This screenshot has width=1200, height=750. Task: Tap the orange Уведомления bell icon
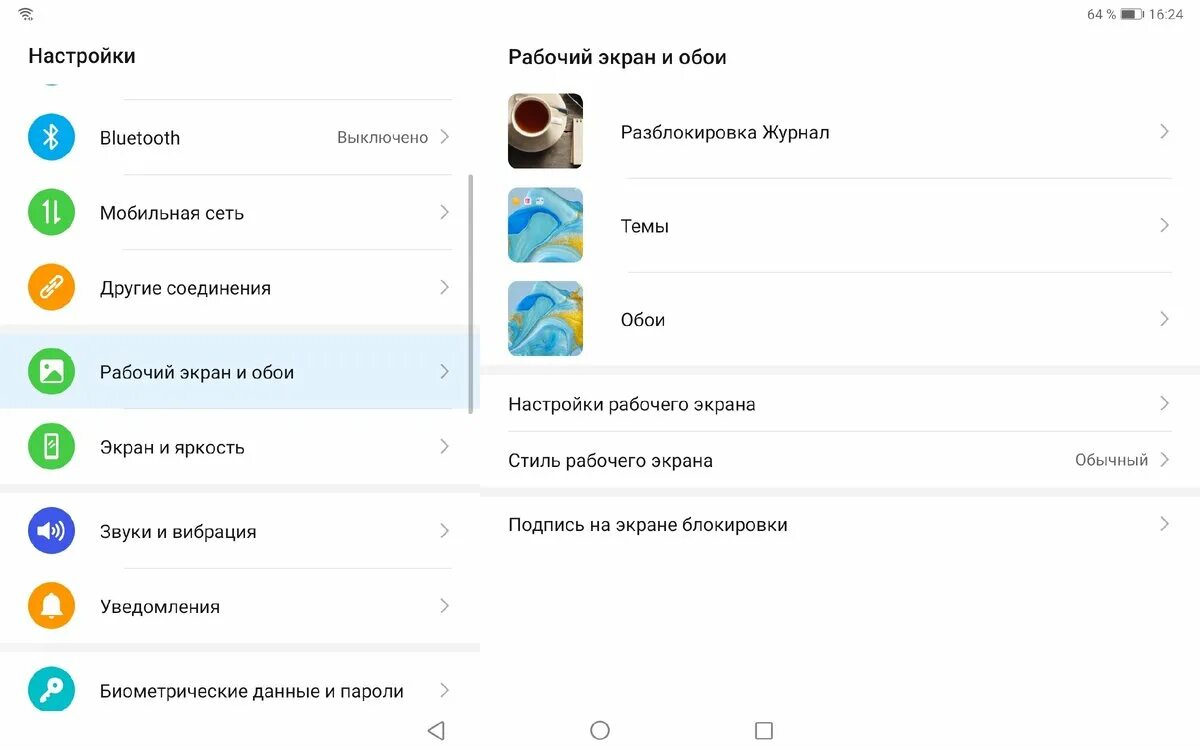coord(51,606)
